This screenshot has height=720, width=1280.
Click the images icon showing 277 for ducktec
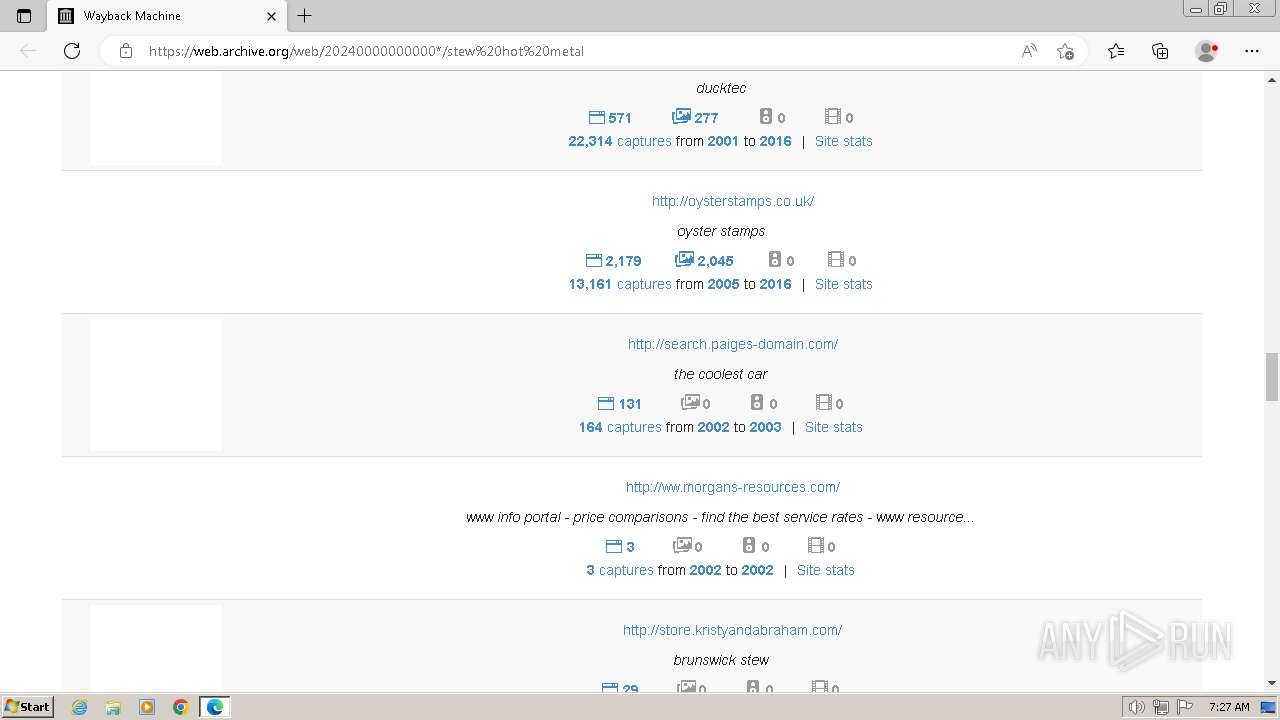click(682, 116)
